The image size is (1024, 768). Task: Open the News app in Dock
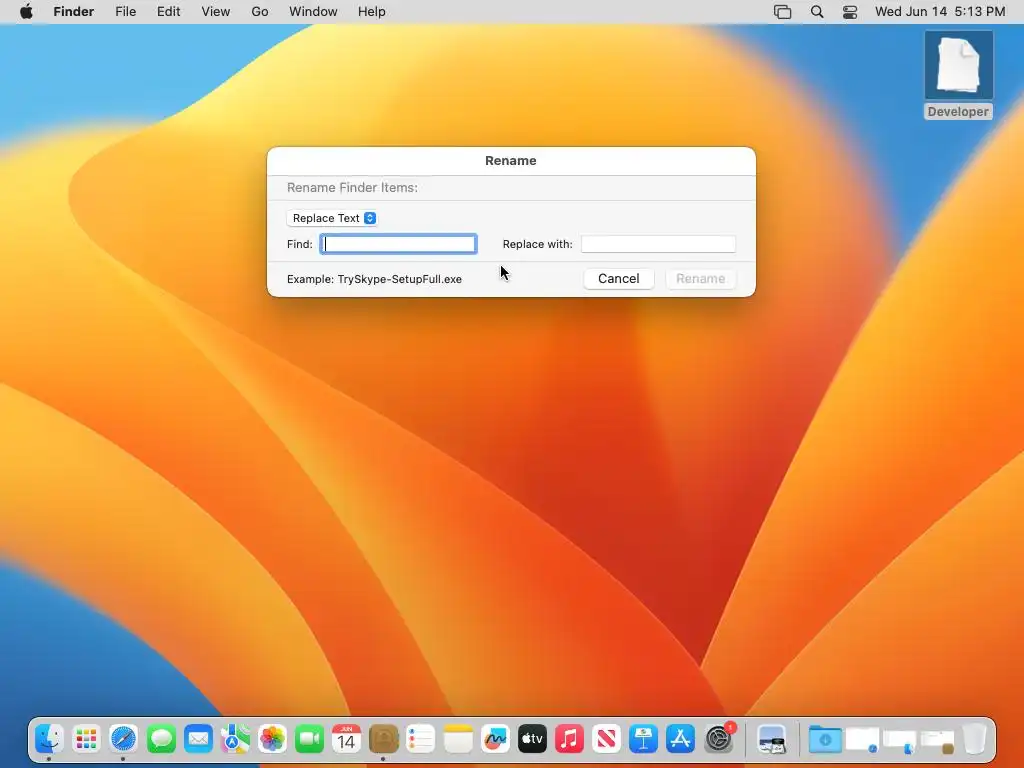pyautogui.click(x=607, y=739)
